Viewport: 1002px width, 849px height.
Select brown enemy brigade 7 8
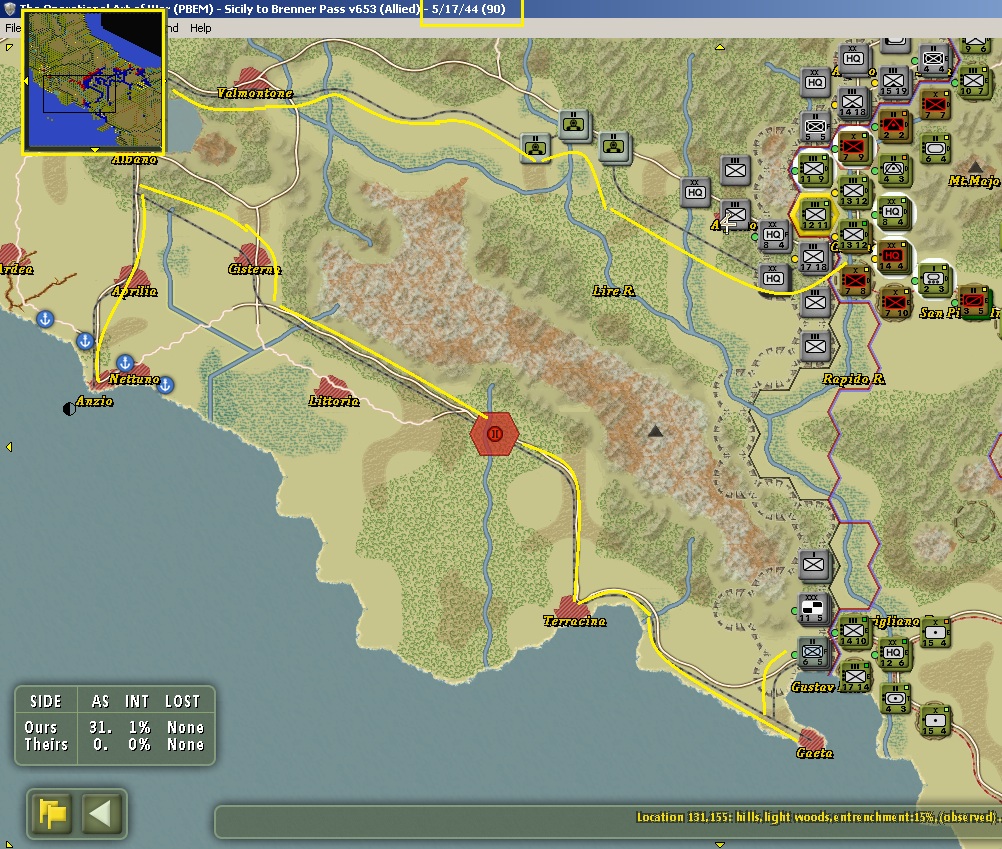click(x=855, y=281)
